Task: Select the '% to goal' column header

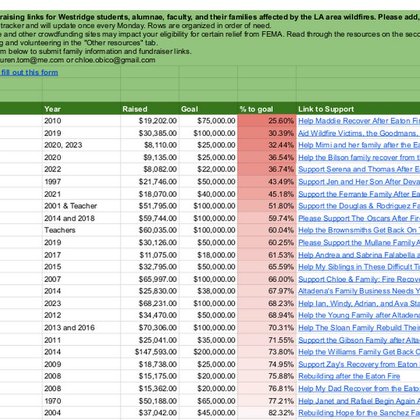Action: (x=267, y=109)
